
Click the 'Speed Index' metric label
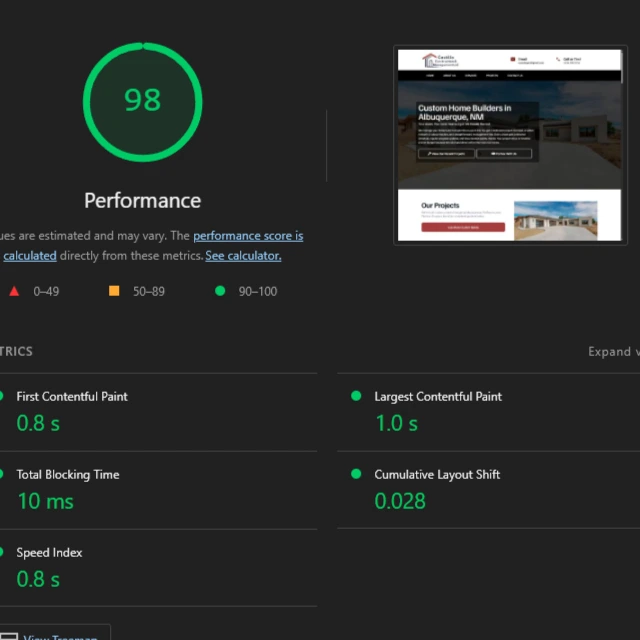coord(49,553)
